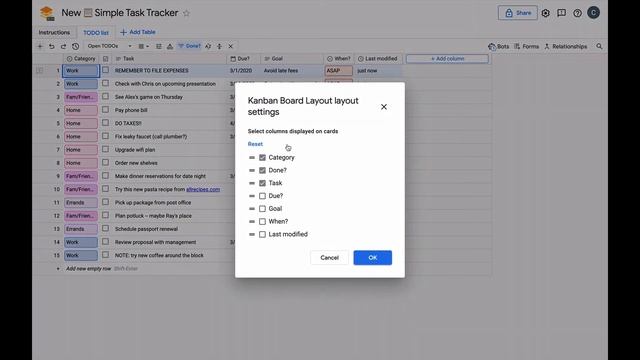This screenshot has width=640, height=360.
Task: Switch to the Instructions tab
Action: [x=54, y=32]
